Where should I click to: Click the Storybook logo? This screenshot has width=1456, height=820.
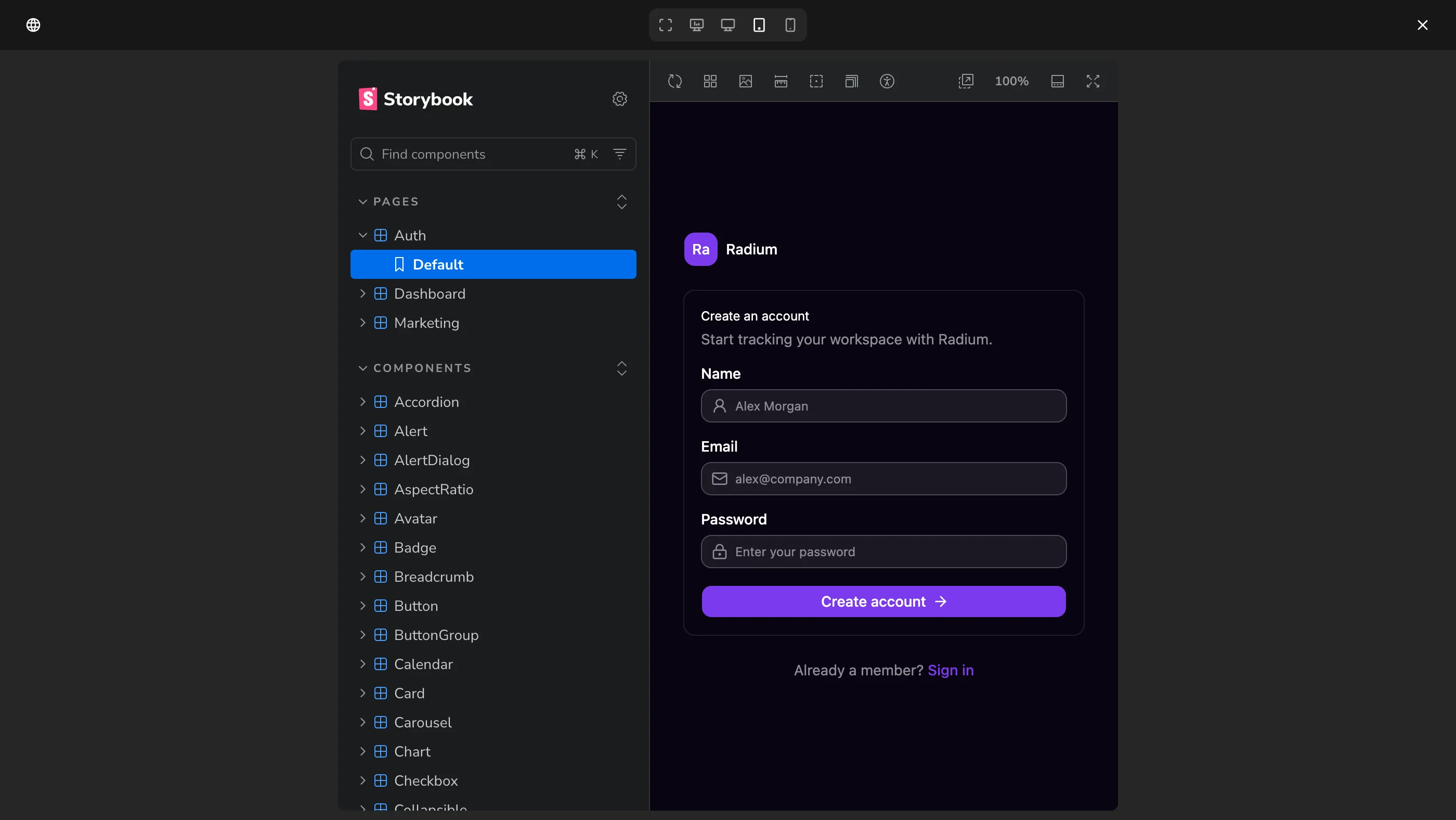point(415,99)
